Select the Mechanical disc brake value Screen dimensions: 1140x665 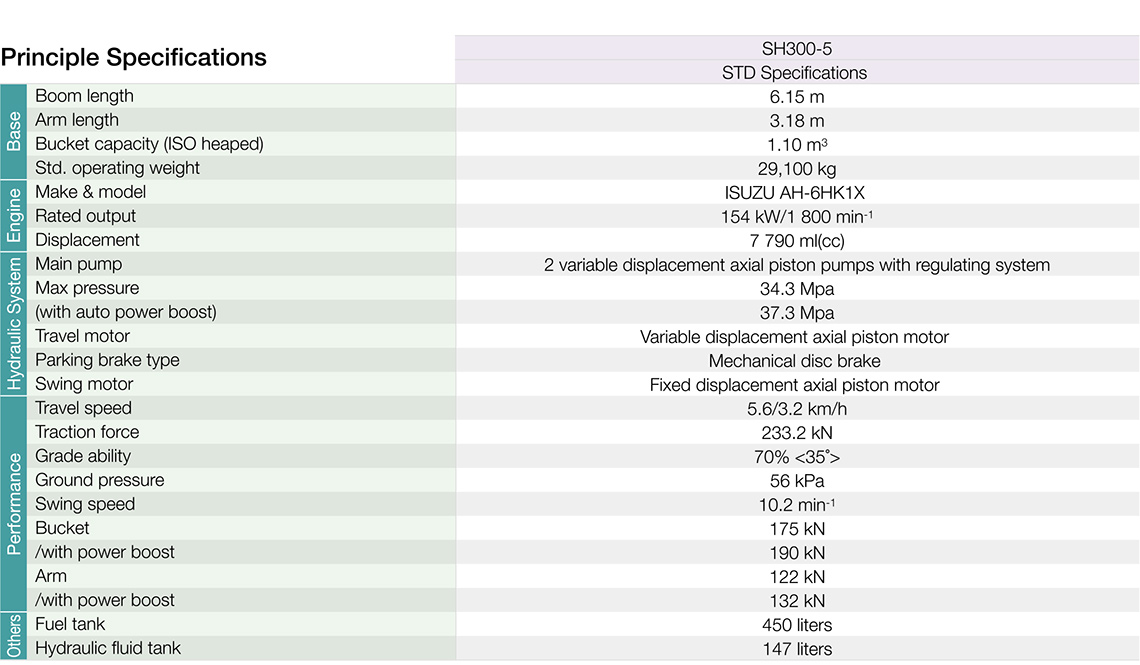coord(796,361)
